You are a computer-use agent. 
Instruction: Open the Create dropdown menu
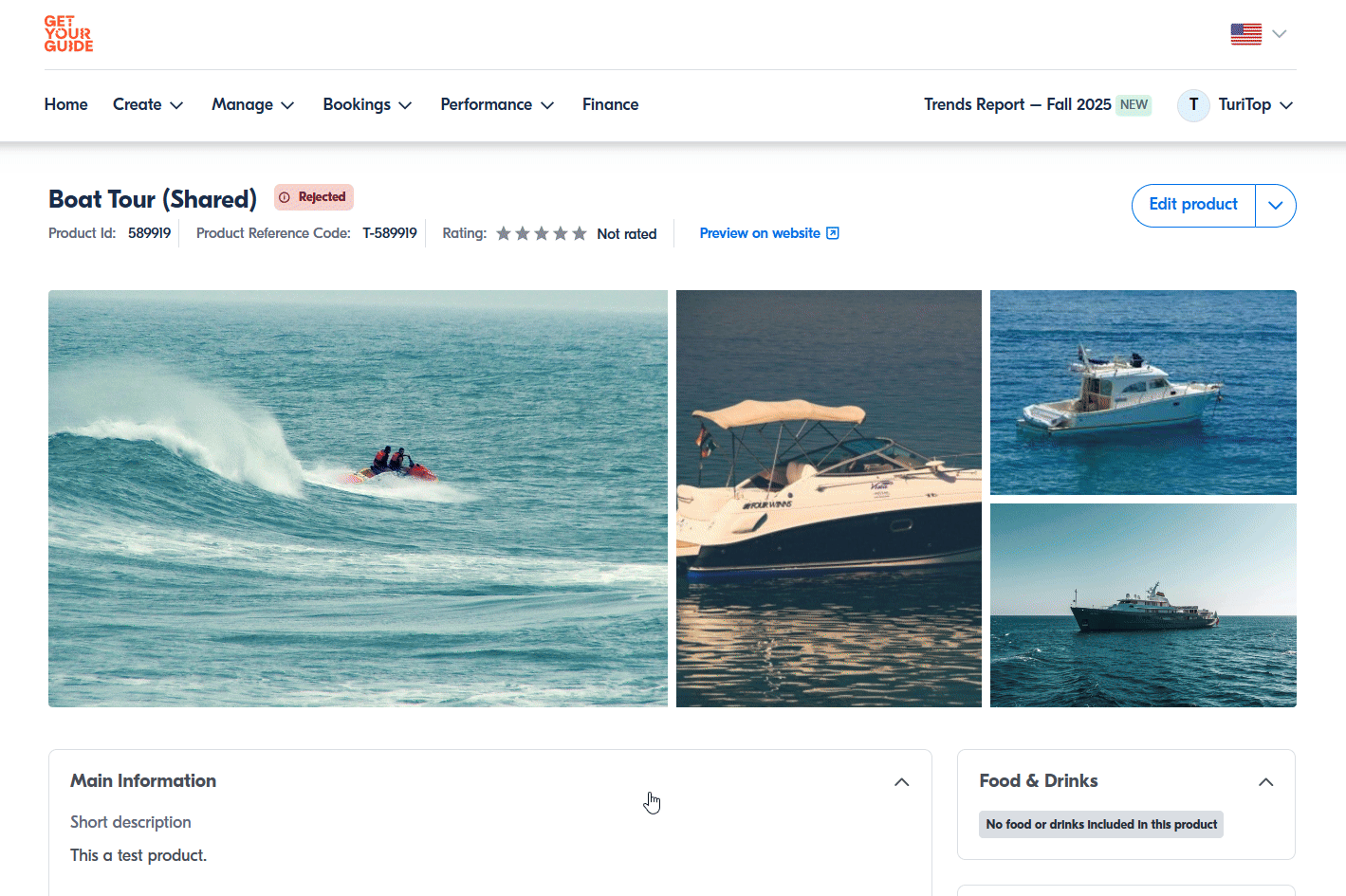tap(148, 105)
